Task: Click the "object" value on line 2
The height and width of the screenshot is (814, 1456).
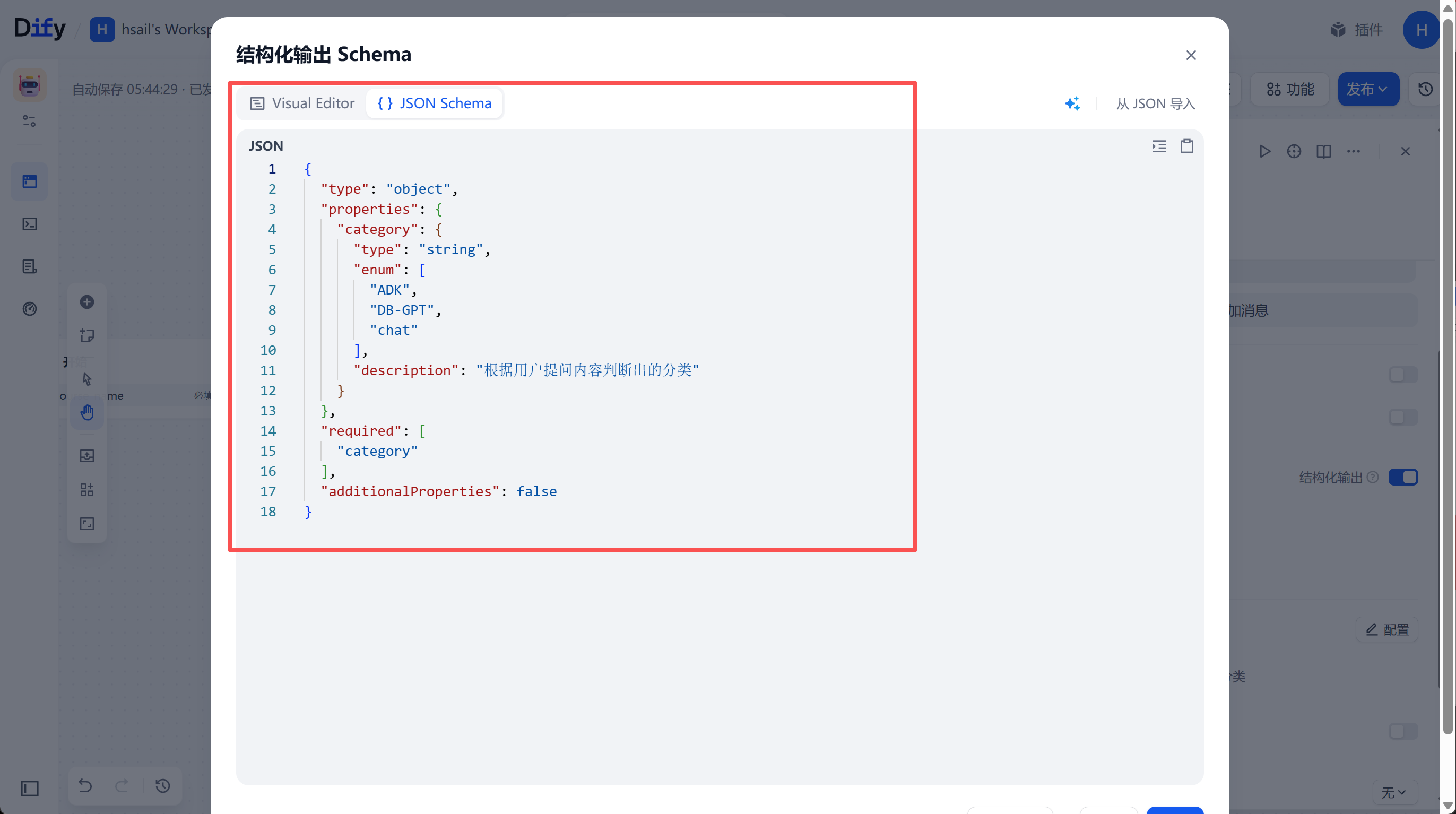Action: (418, 189)
